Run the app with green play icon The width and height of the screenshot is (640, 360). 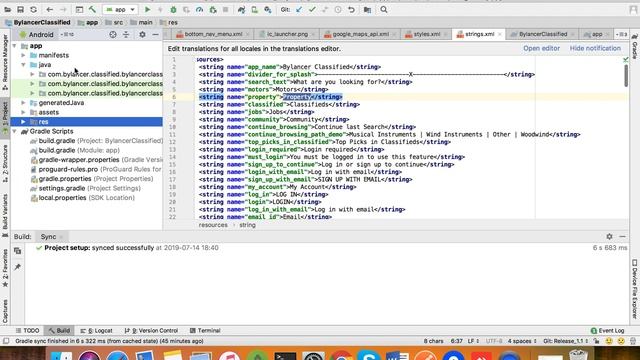[147, 9]
